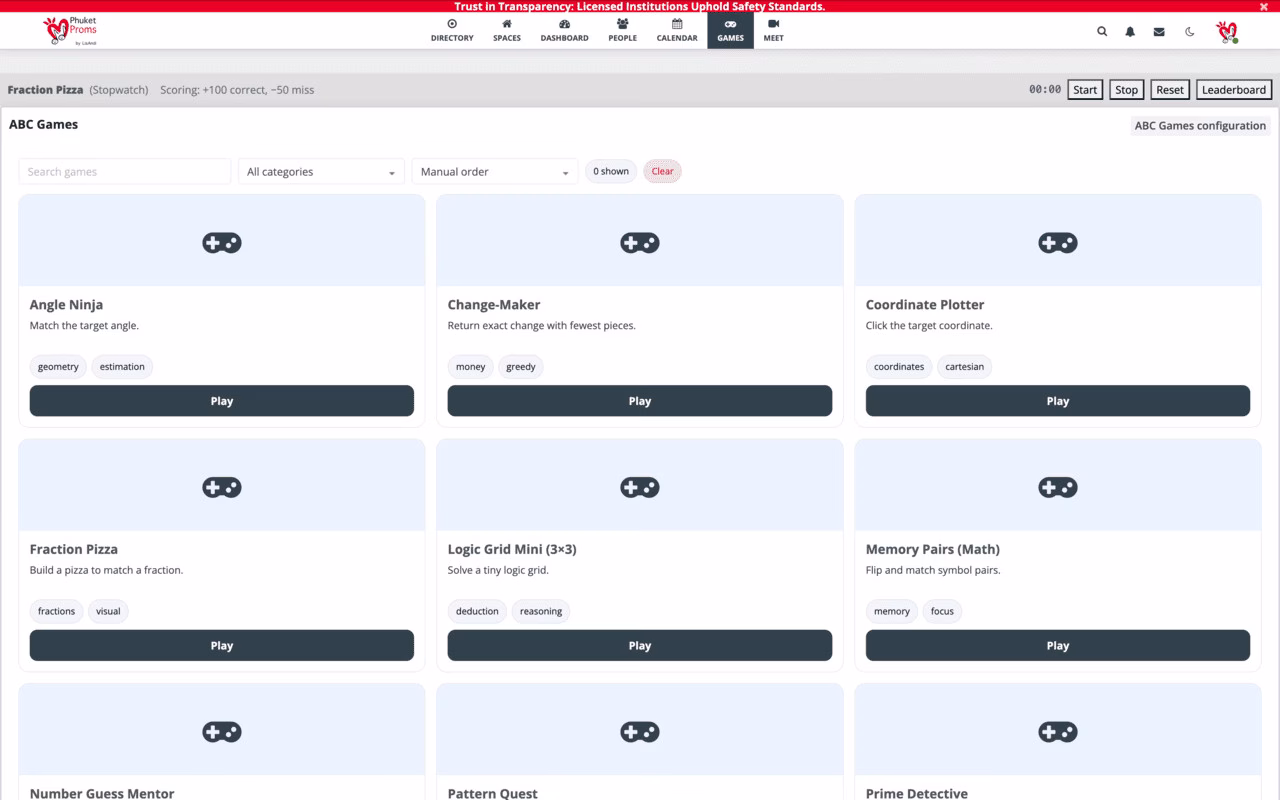Toggle dark mode moon icon
This screenshot has height=800, width=1280.
pyautogui.click(x=1189, y=31)
